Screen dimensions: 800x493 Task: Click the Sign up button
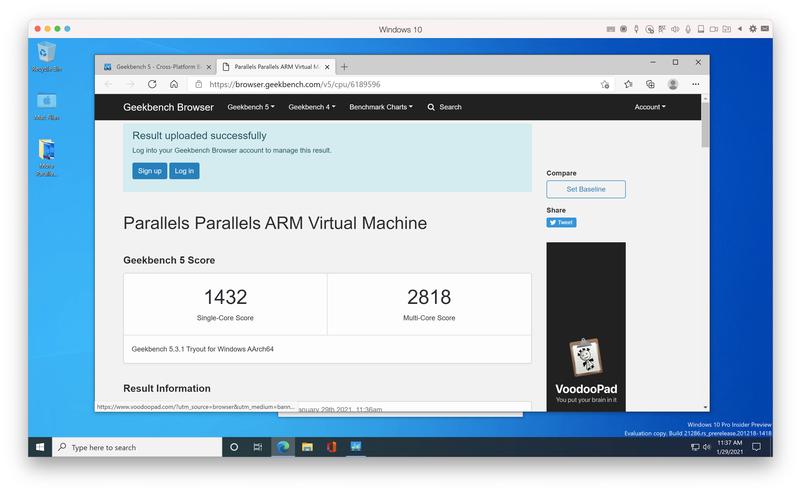tap(149, 171)
